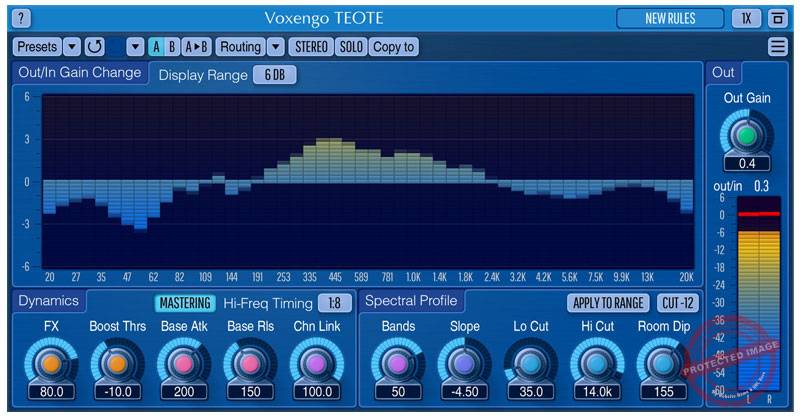Click the reset preset circular arrow icon
This screenshot has width=800, height=417.
coord(95,47)
